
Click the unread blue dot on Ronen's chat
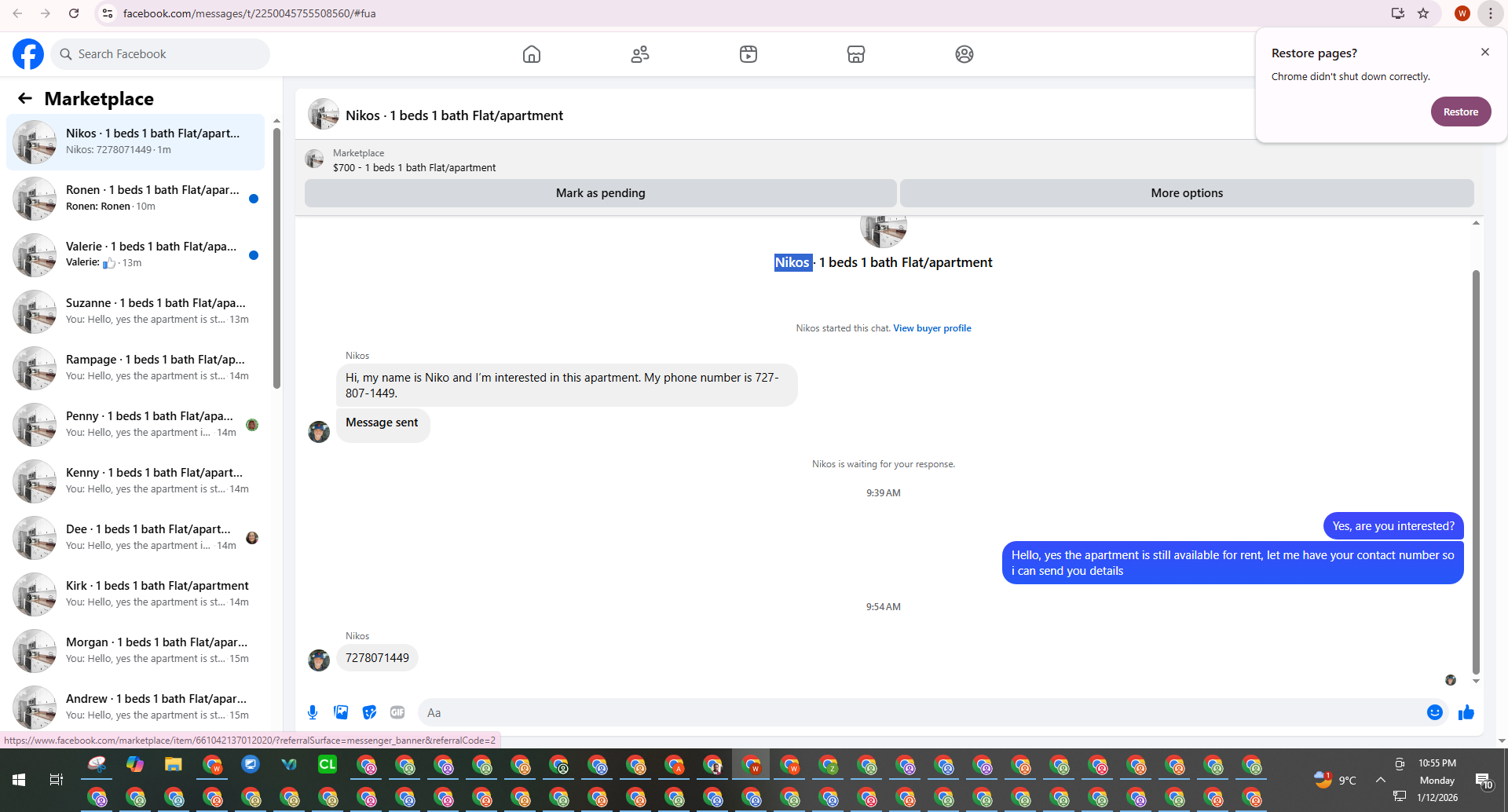coord(254,199)
